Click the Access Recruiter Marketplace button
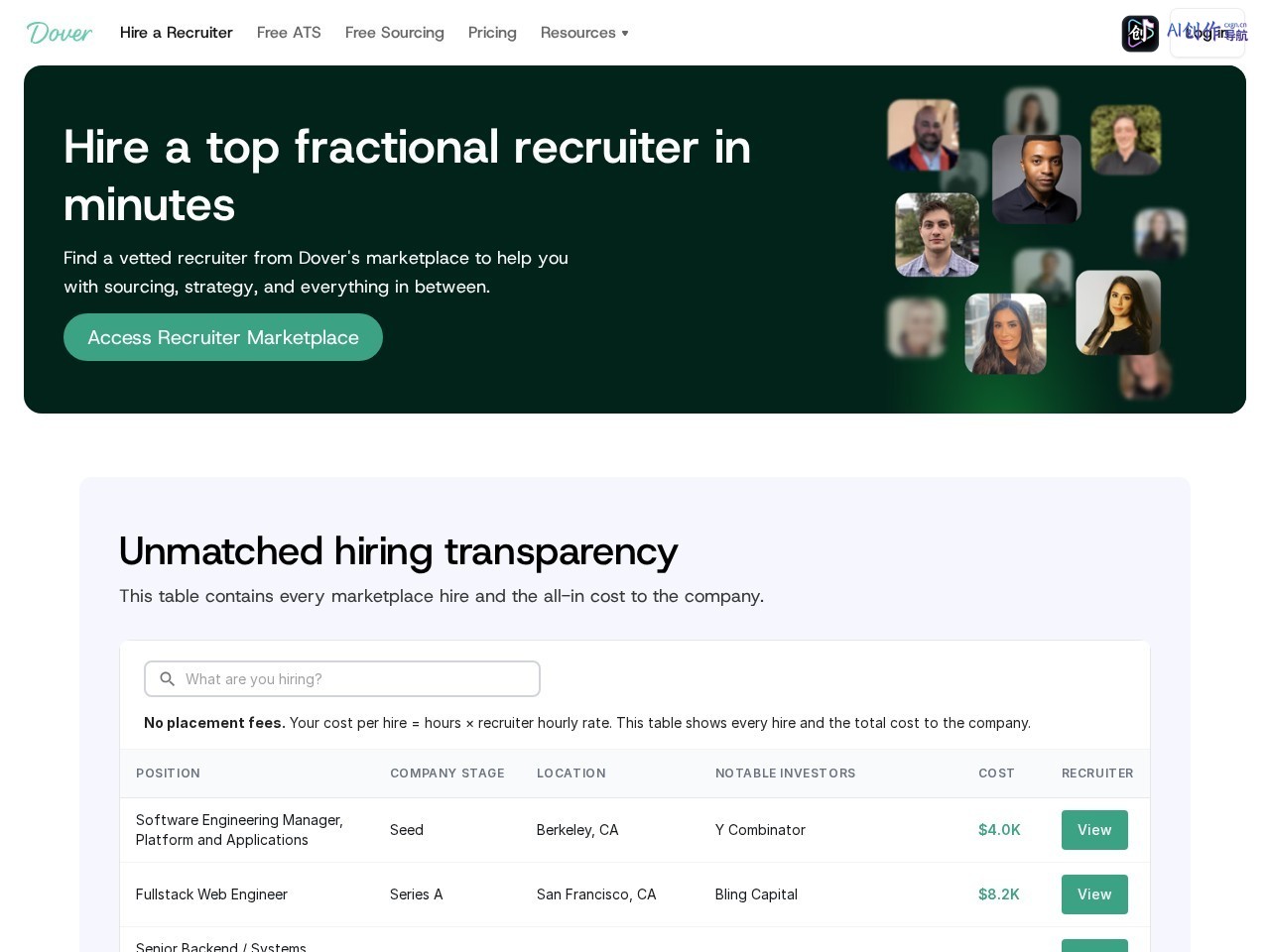The height and width of the screenshot is (952, 1270). 223,337
